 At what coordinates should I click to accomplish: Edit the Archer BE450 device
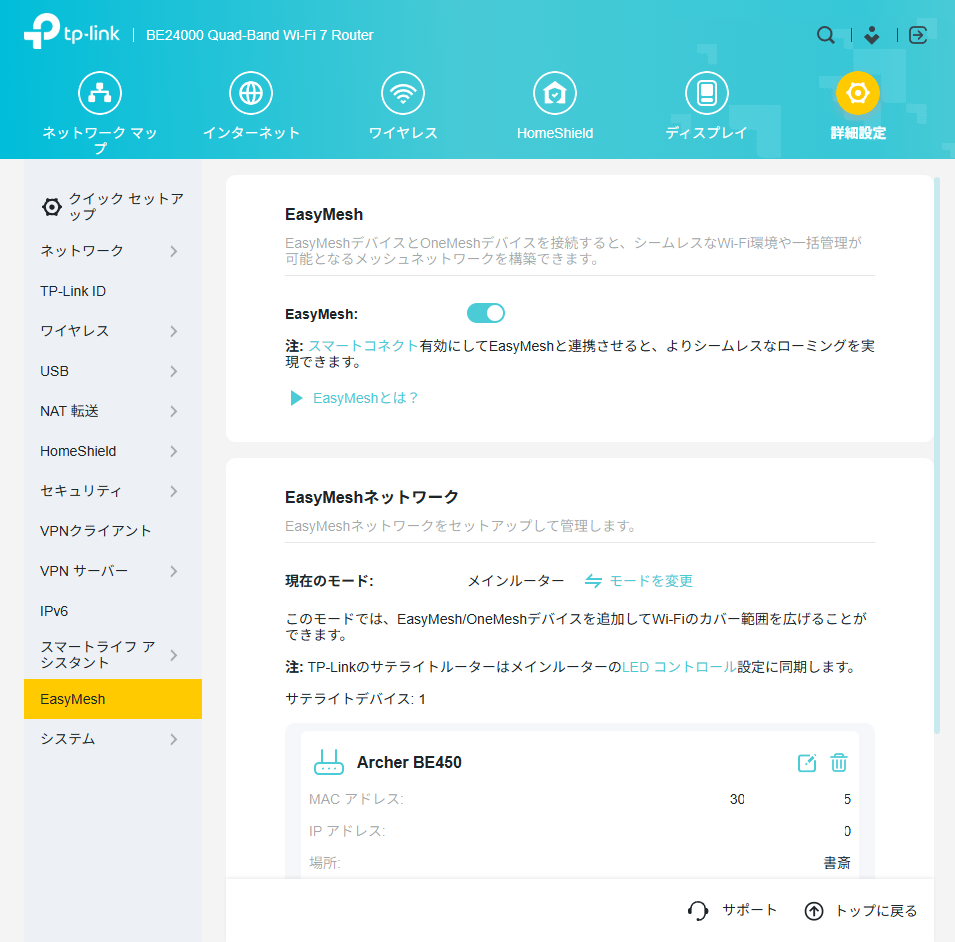click(807, 762)
